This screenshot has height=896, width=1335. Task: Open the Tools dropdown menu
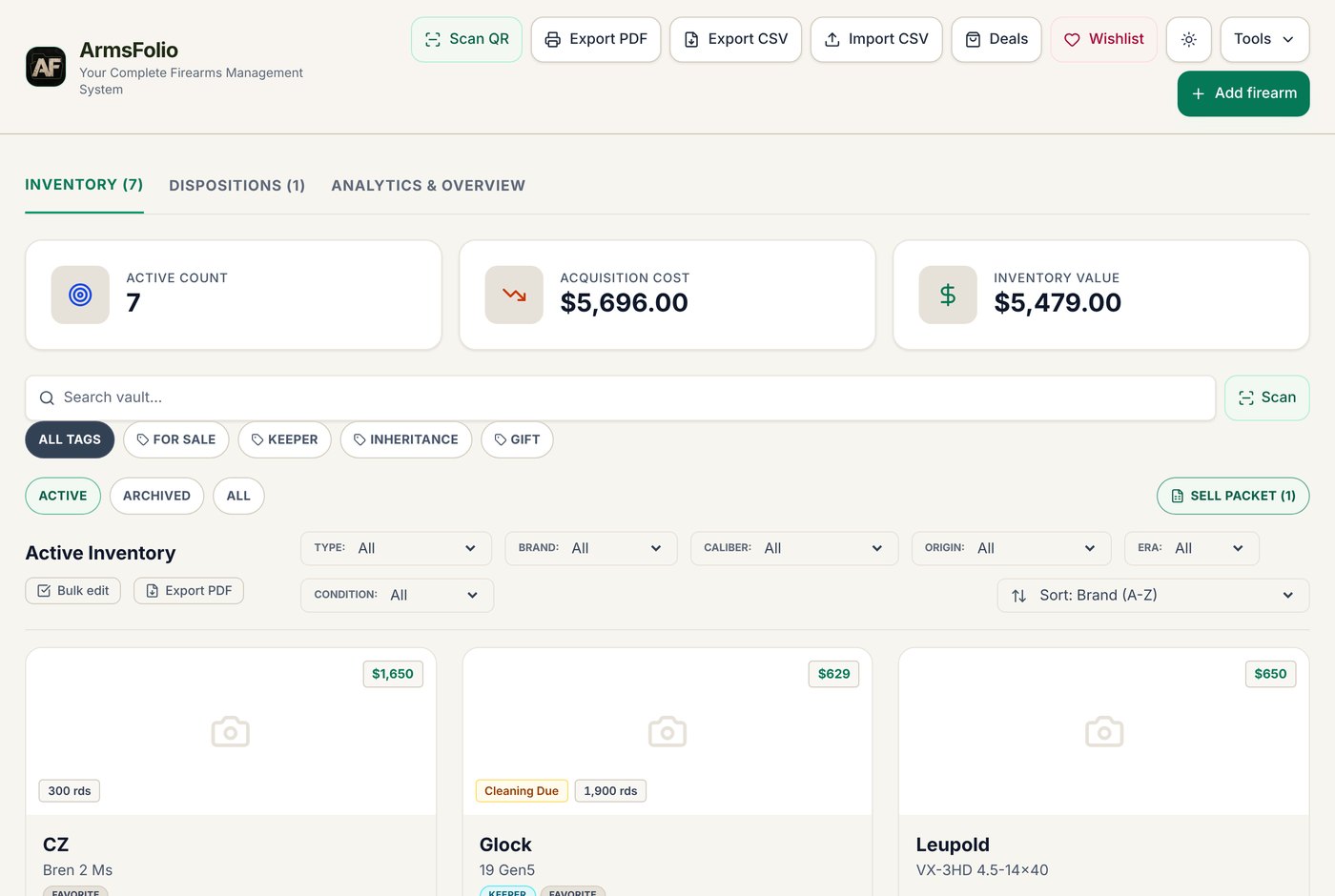pos(1264,40)
